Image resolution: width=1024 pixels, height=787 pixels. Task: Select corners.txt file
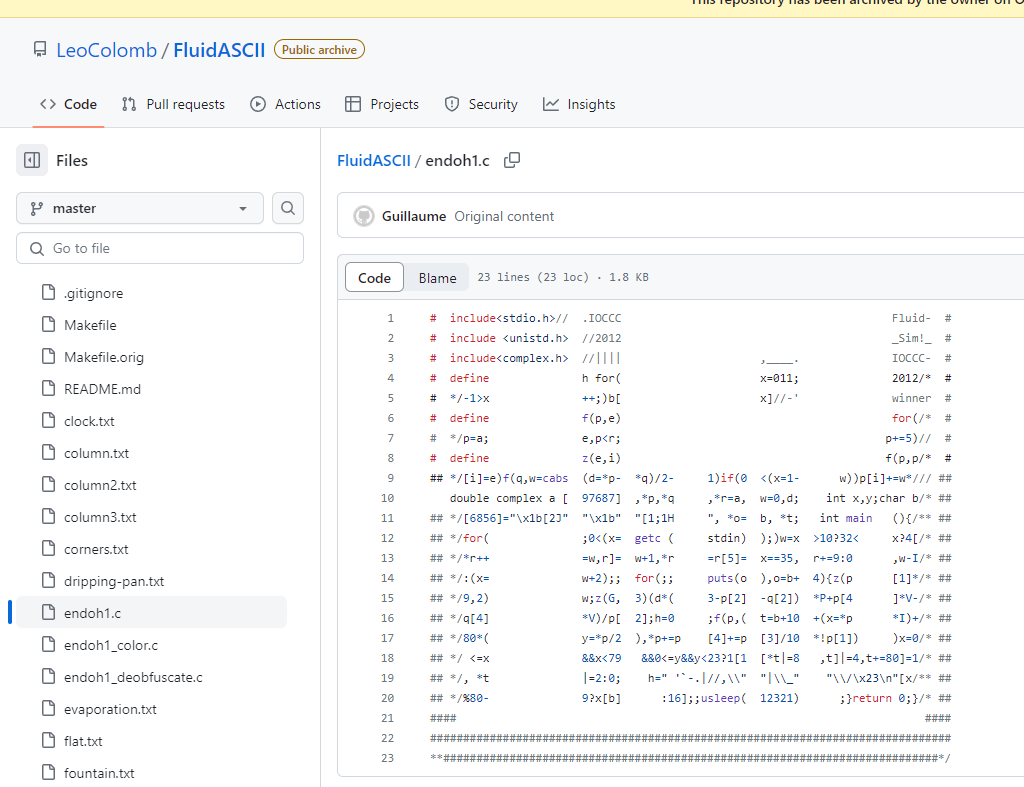click(x=96, y=549)
